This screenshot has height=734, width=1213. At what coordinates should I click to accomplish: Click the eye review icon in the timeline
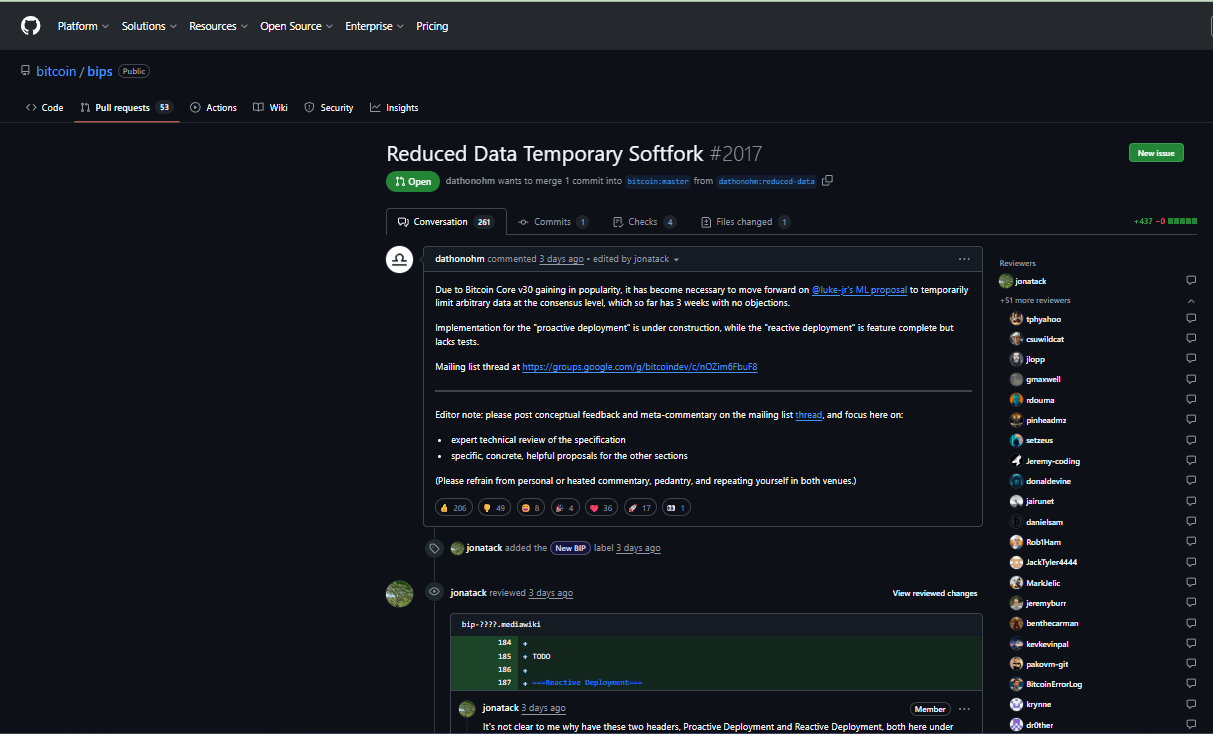click(434, 592)
